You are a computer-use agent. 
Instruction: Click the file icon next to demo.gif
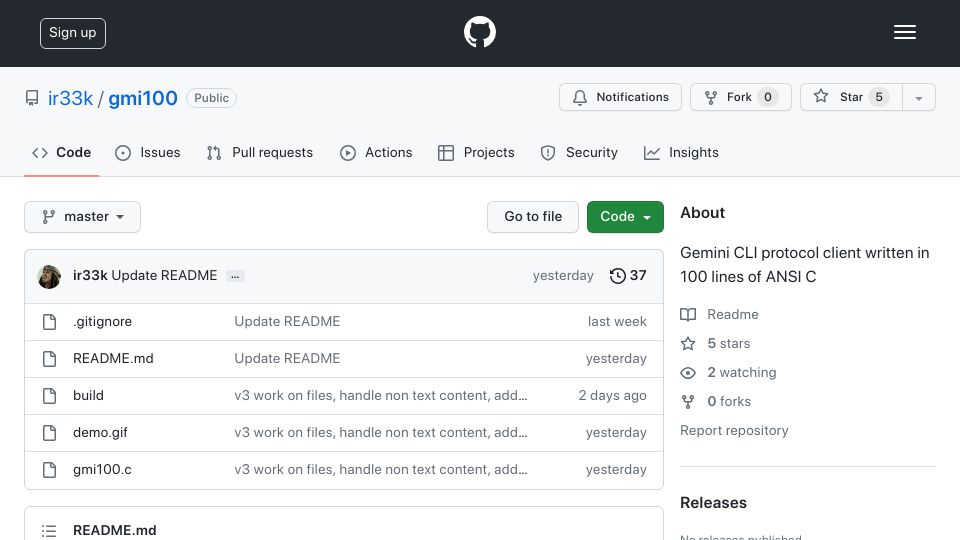point(50,433)
